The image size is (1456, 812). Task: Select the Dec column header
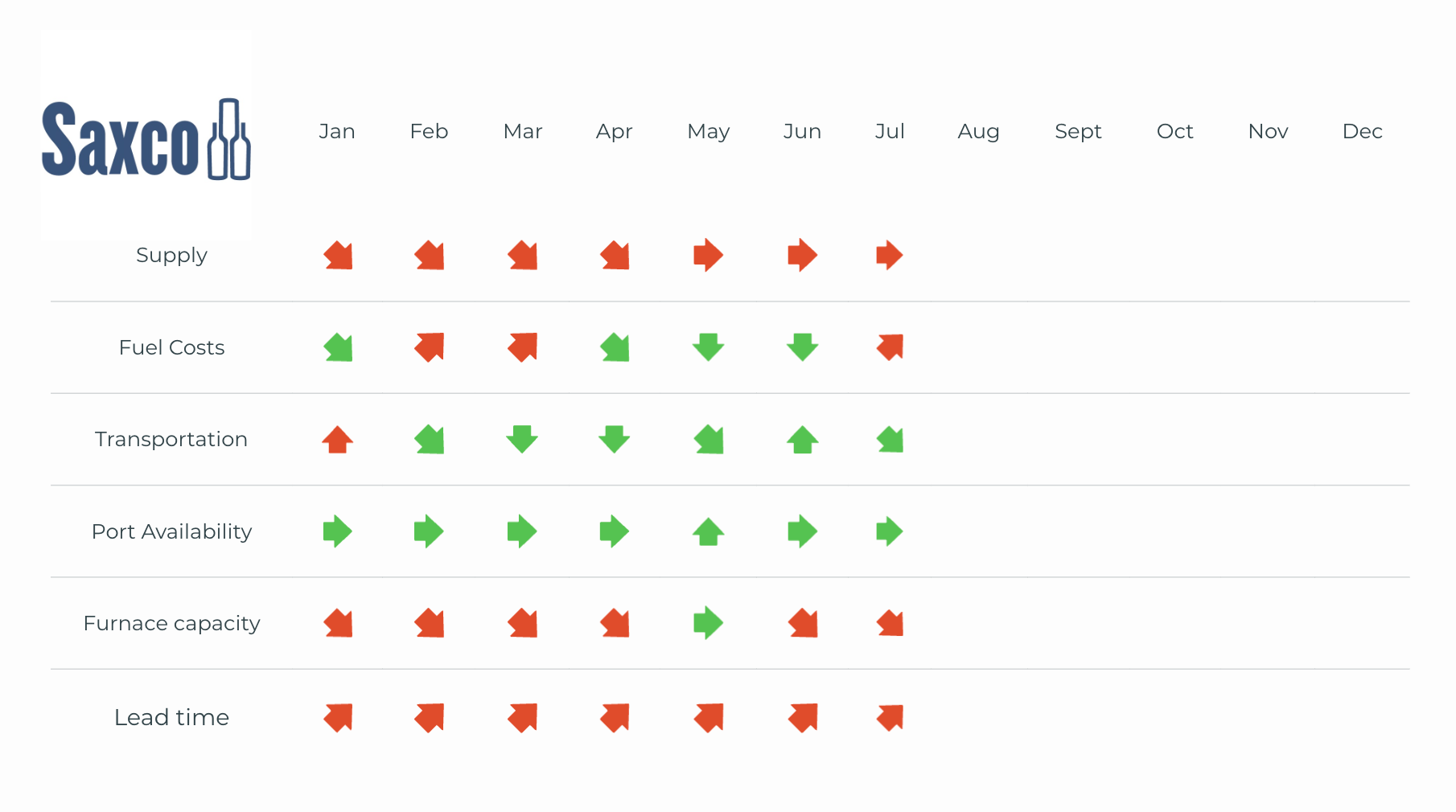1362,131
